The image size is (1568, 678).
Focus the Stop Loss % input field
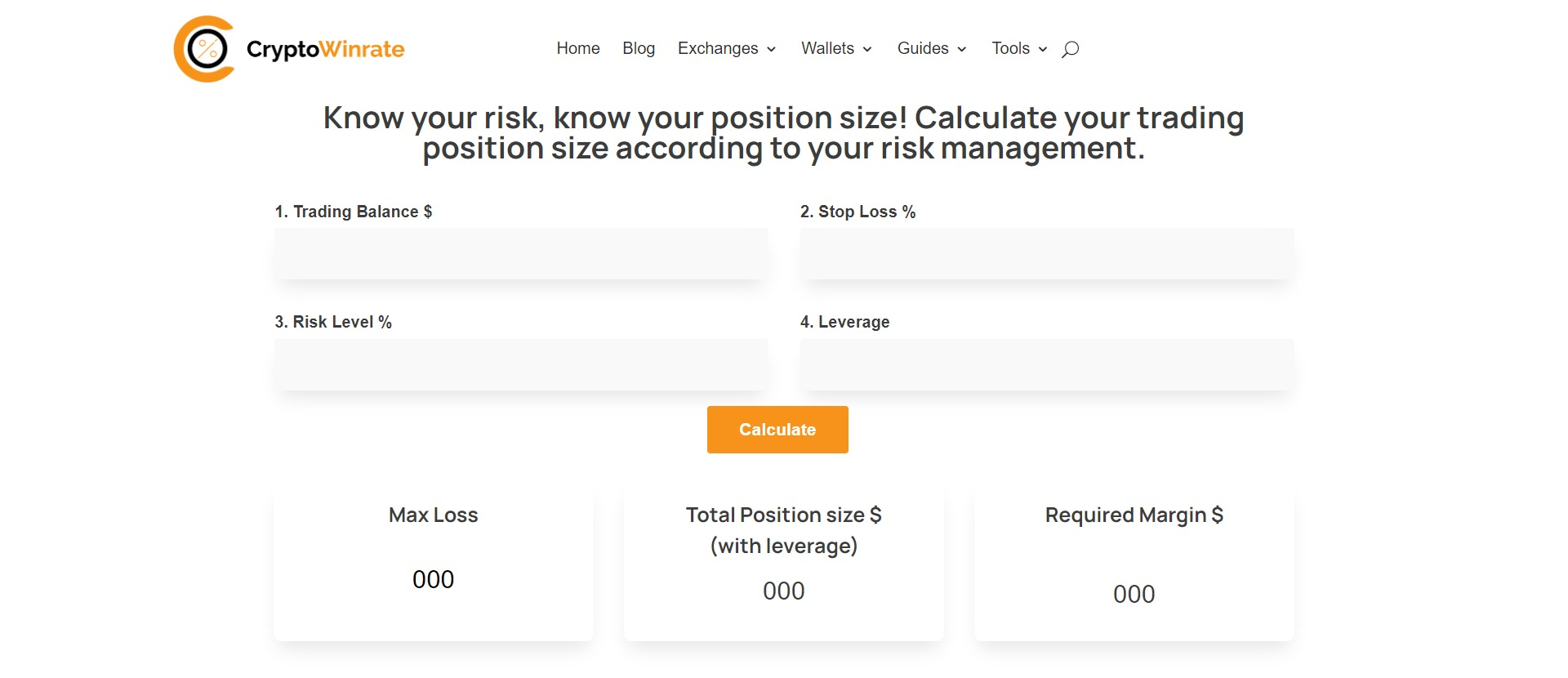pos(1047,253)
